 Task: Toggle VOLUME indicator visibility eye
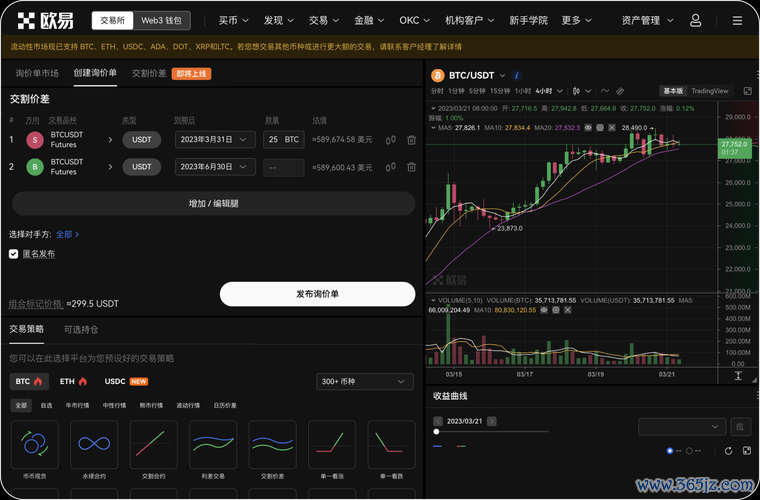544,310
